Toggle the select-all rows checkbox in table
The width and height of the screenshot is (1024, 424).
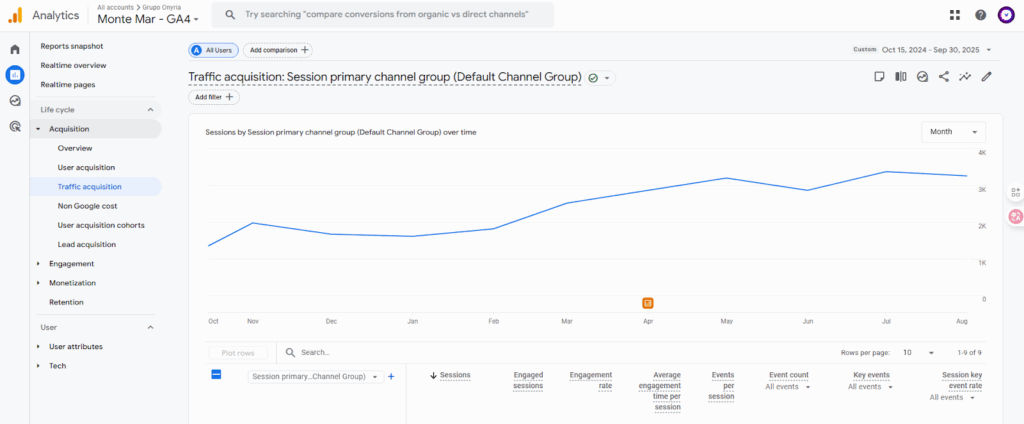point(216,375)
